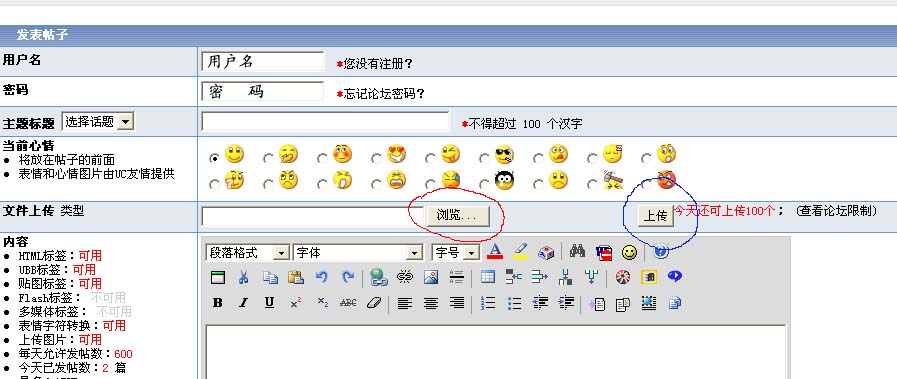Insert numbered list
The image size is (897, 379).
(488, 304)
